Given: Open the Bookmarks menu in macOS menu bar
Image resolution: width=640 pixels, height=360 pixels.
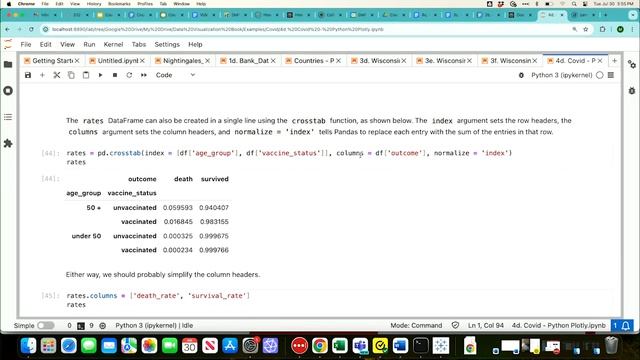Looking at the screenshot, I should (x=119, y=4).
